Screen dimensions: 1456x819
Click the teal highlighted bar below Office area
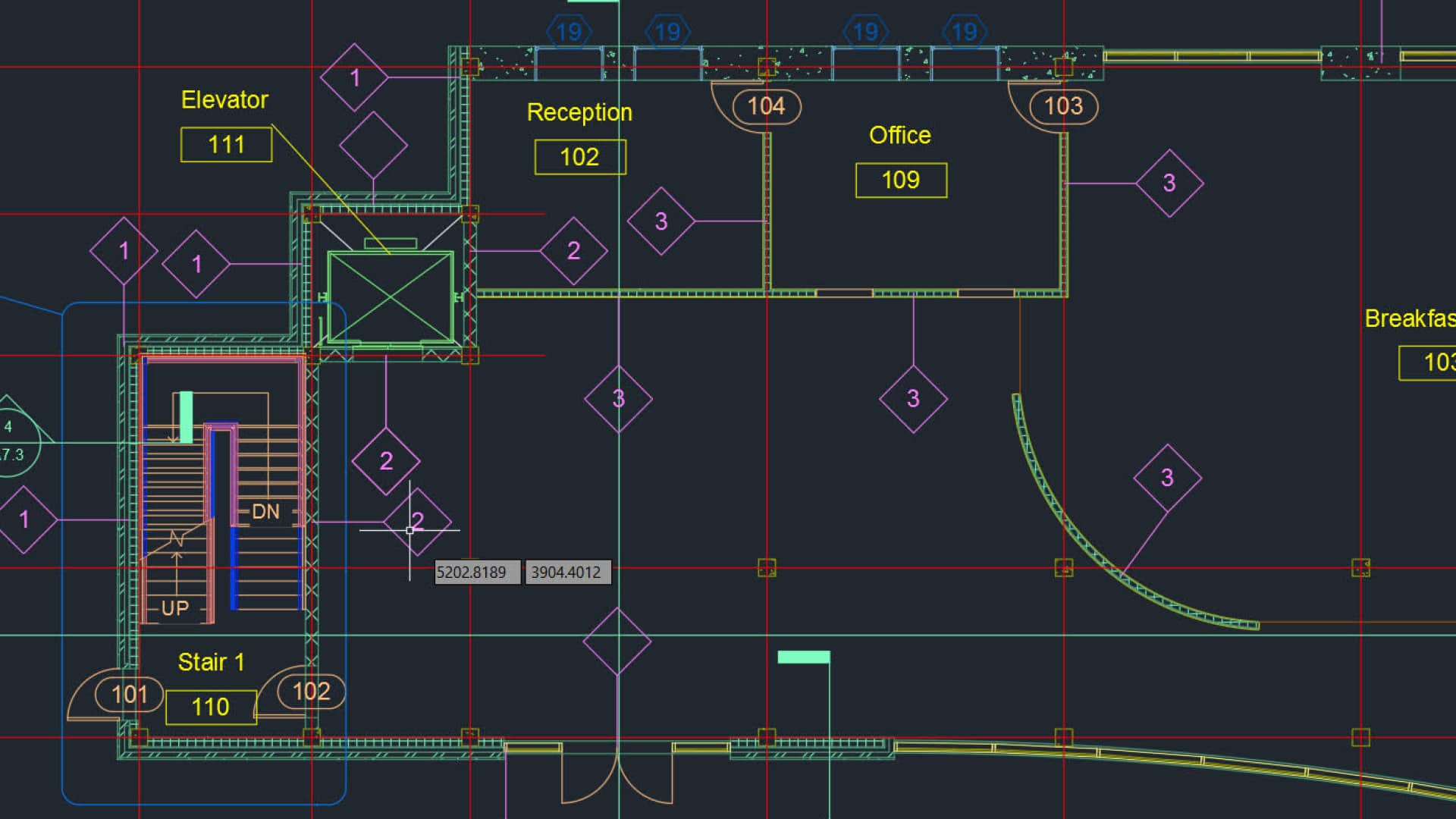pos(802,658)
